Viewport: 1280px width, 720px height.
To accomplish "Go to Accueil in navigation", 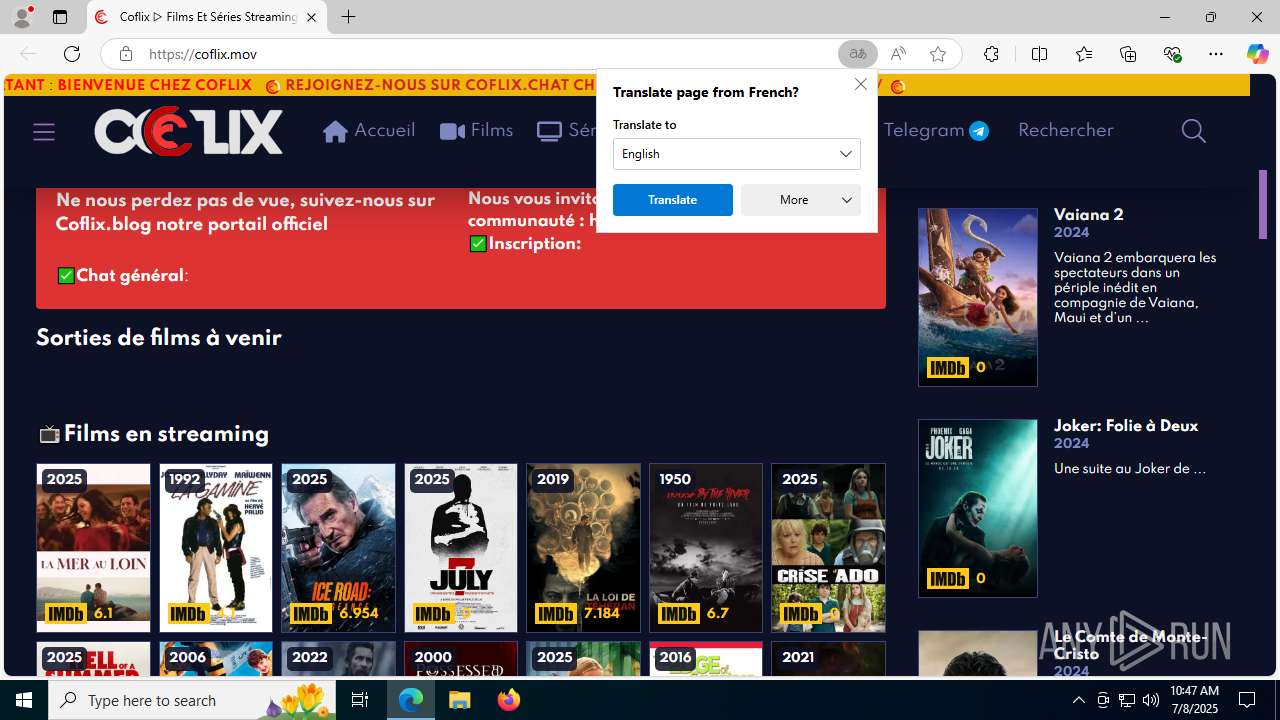I will [369, 131].
